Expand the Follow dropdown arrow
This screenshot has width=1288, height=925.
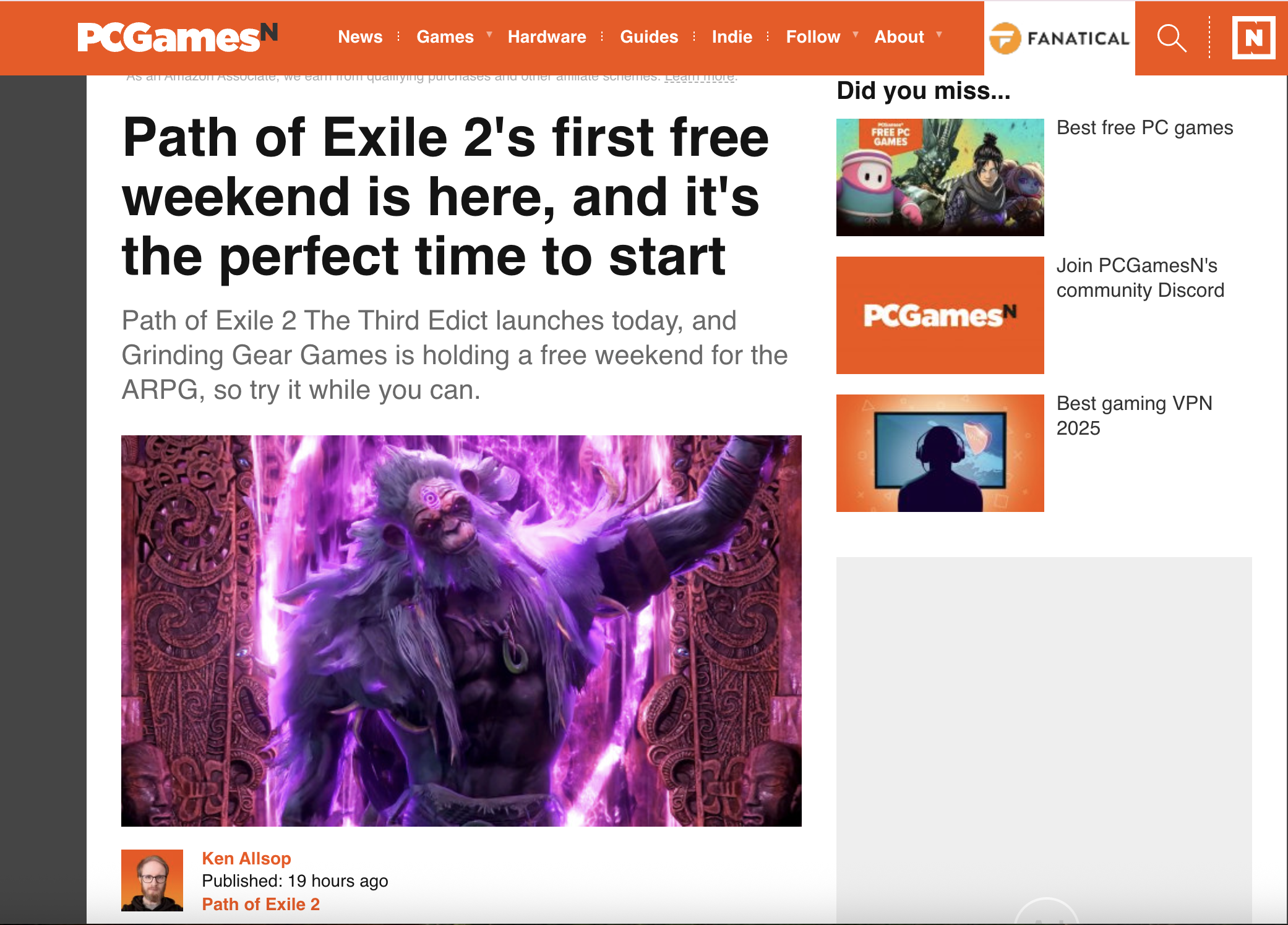pos(856,35)
